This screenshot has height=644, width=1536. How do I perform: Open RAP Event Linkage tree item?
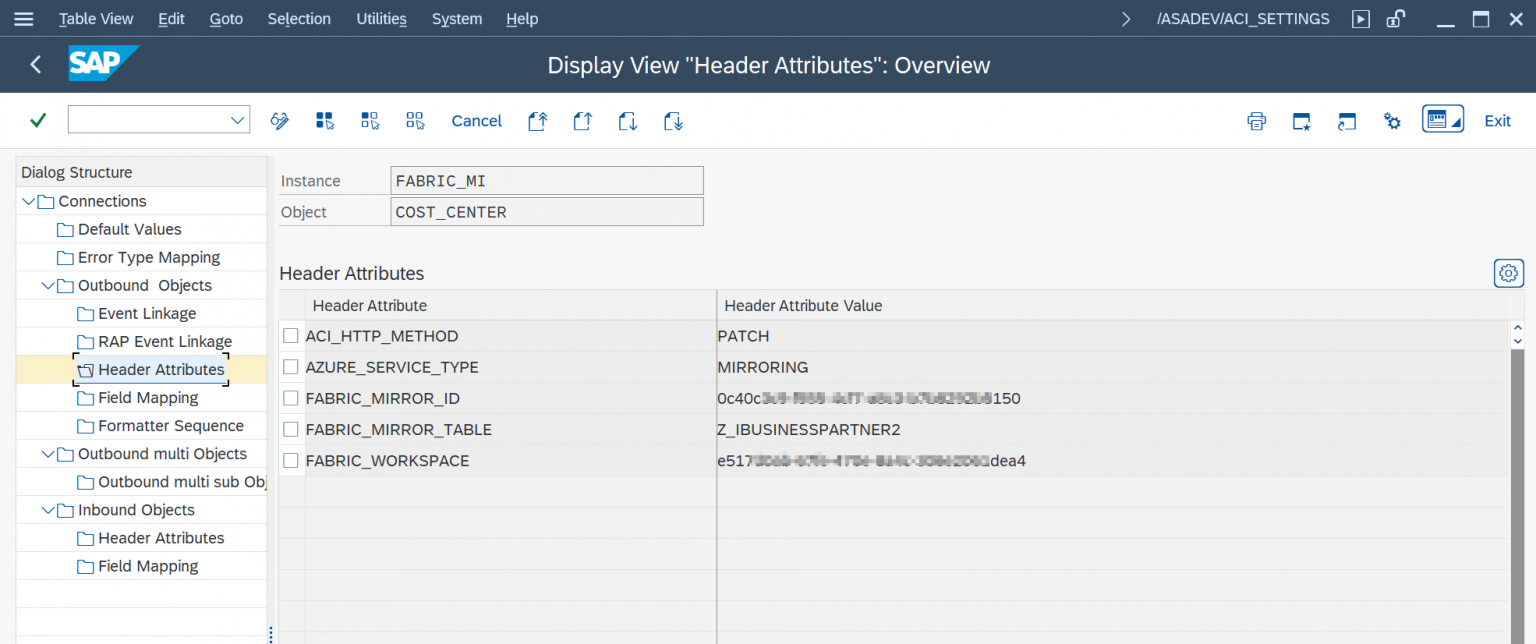pyautogui.click(x=165, y=341)
